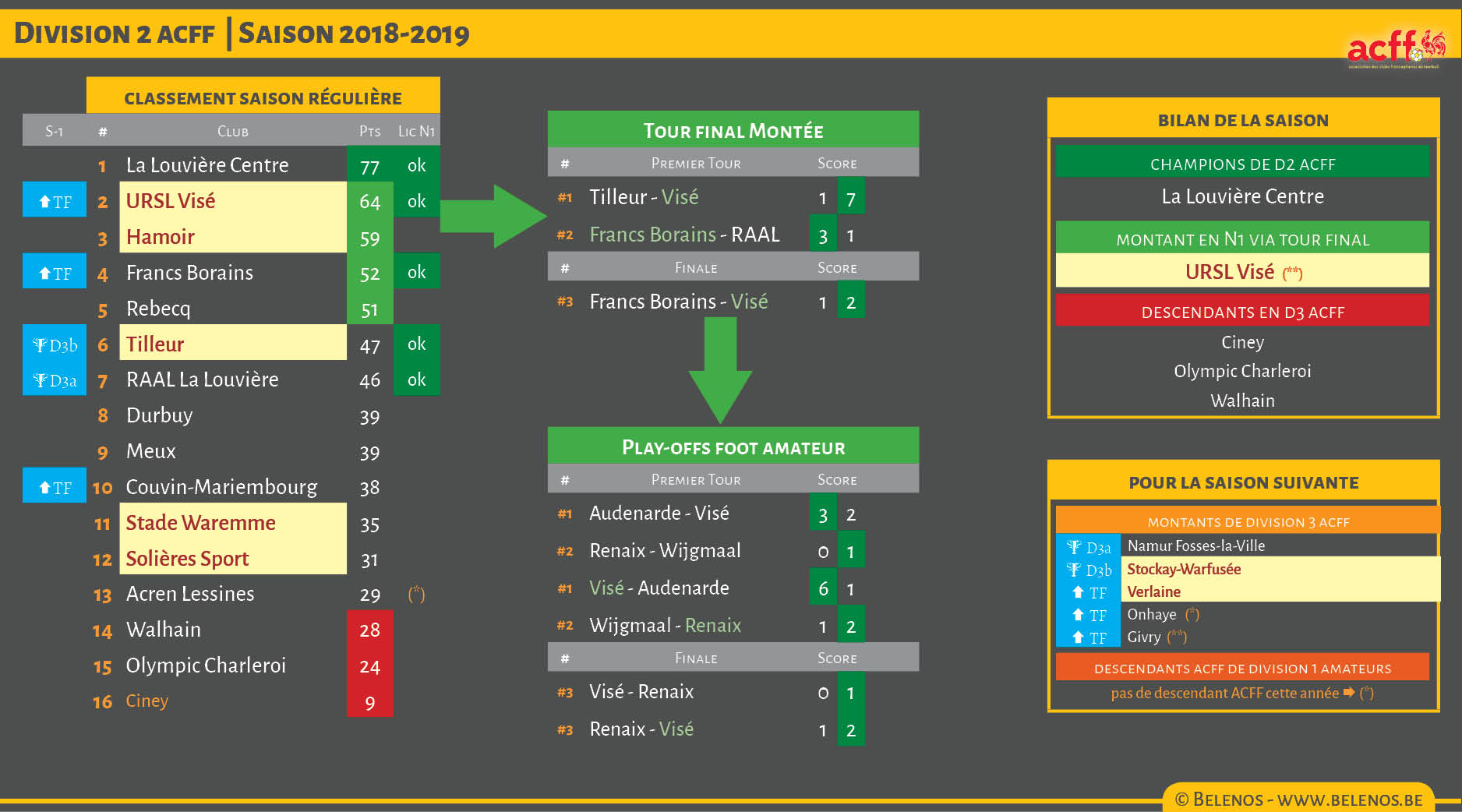
Task: Click the TF arrow badge beside Francs Borains
Action: pos(55,273)
